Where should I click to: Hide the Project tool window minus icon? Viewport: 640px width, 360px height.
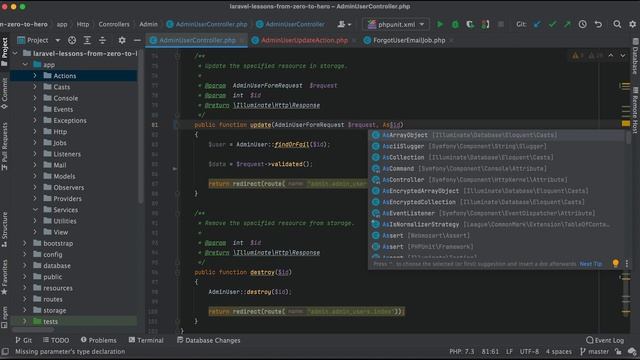point(137,40)
